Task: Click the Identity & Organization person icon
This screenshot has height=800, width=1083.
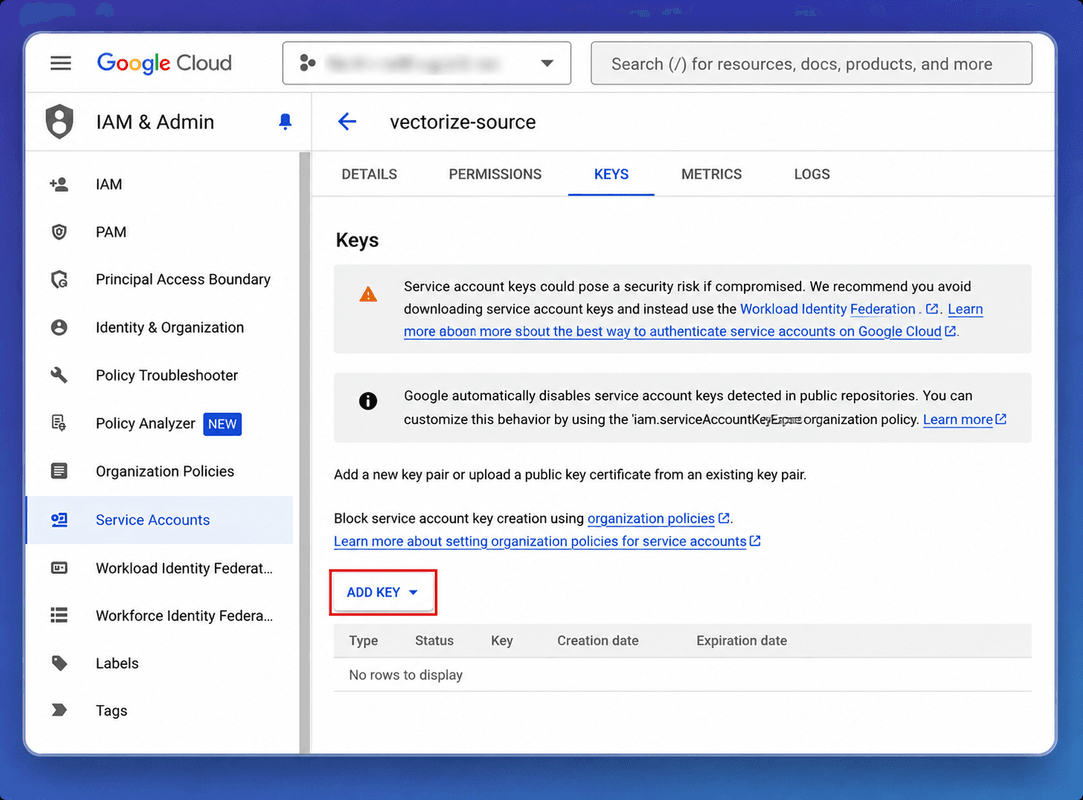Action: [x=59, y=327]
